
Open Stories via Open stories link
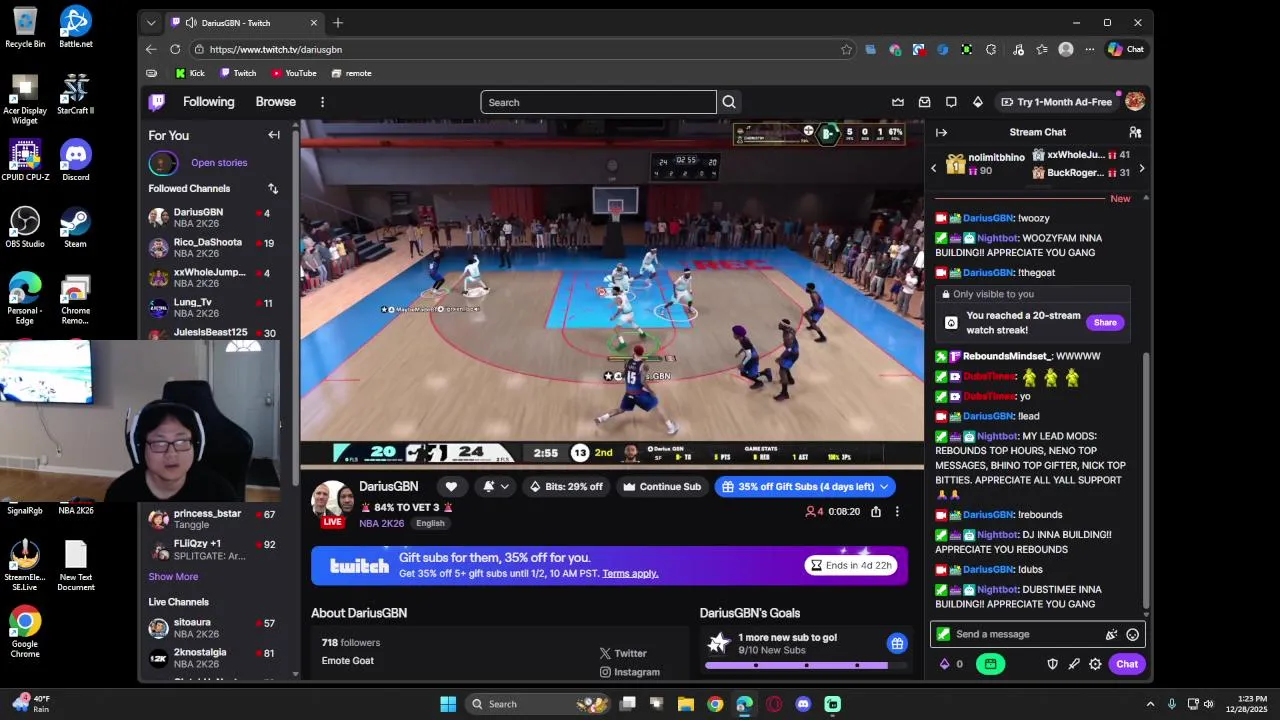point(219,163)
